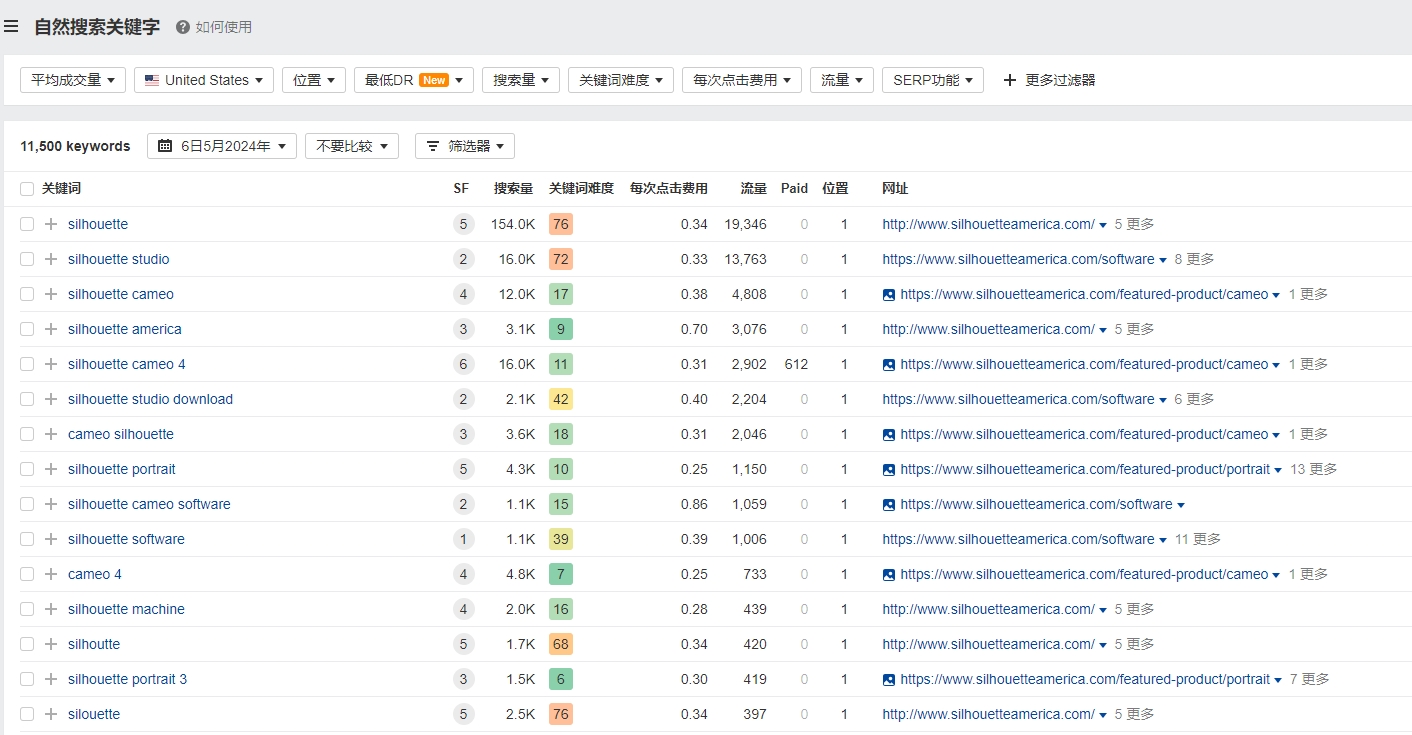Expand URL dropdown arrow in silhouette cameo software row
This screenshot has width=1412, height=735.
point(1181,505)
